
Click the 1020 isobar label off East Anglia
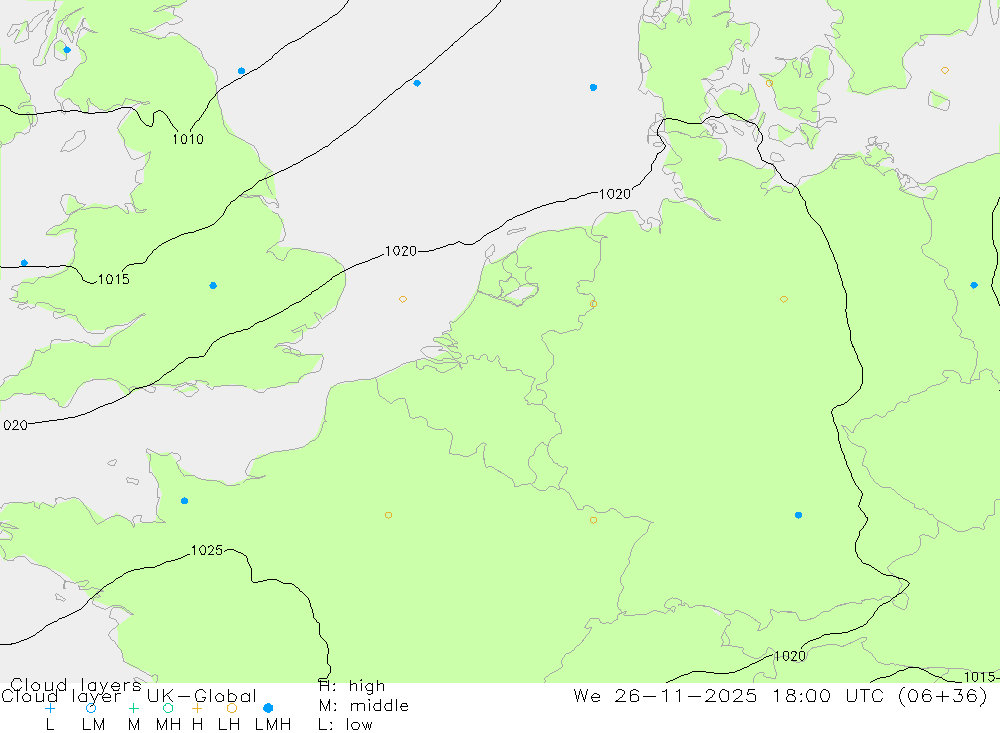(x=401, y=251)
